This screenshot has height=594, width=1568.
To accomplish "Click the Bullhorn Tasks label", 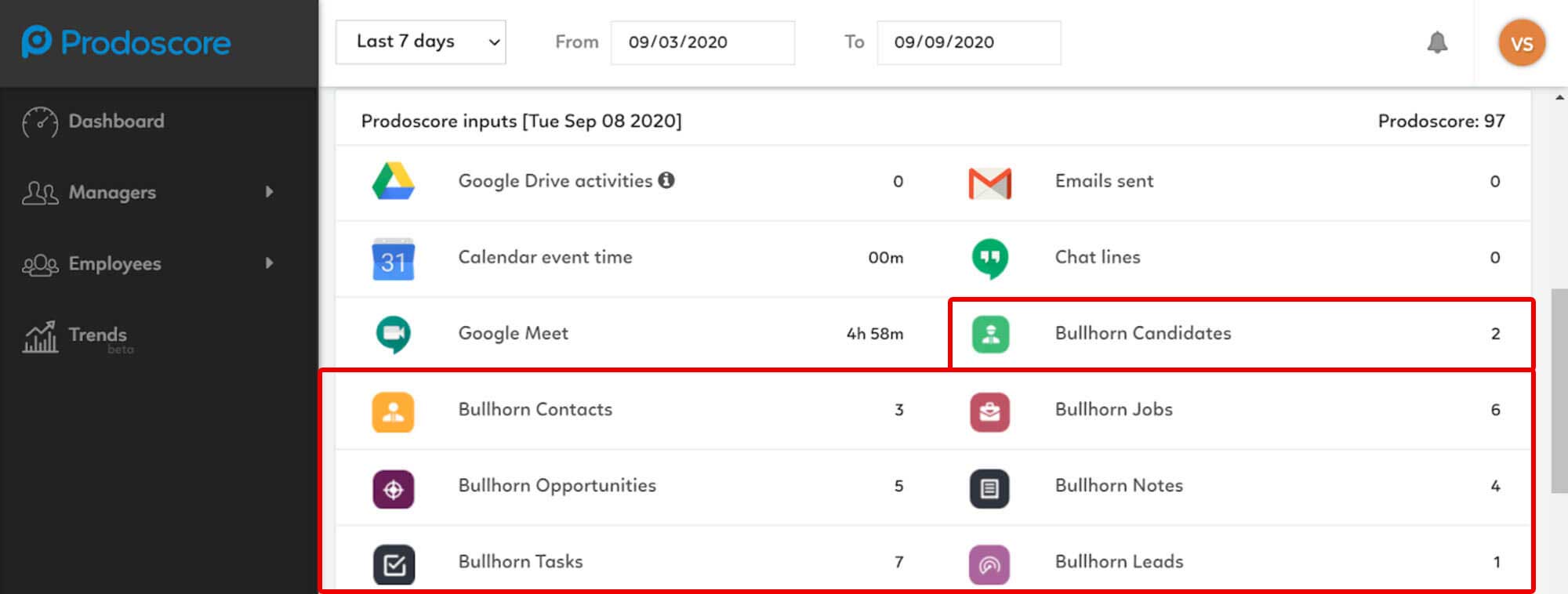I will (521, 561).
